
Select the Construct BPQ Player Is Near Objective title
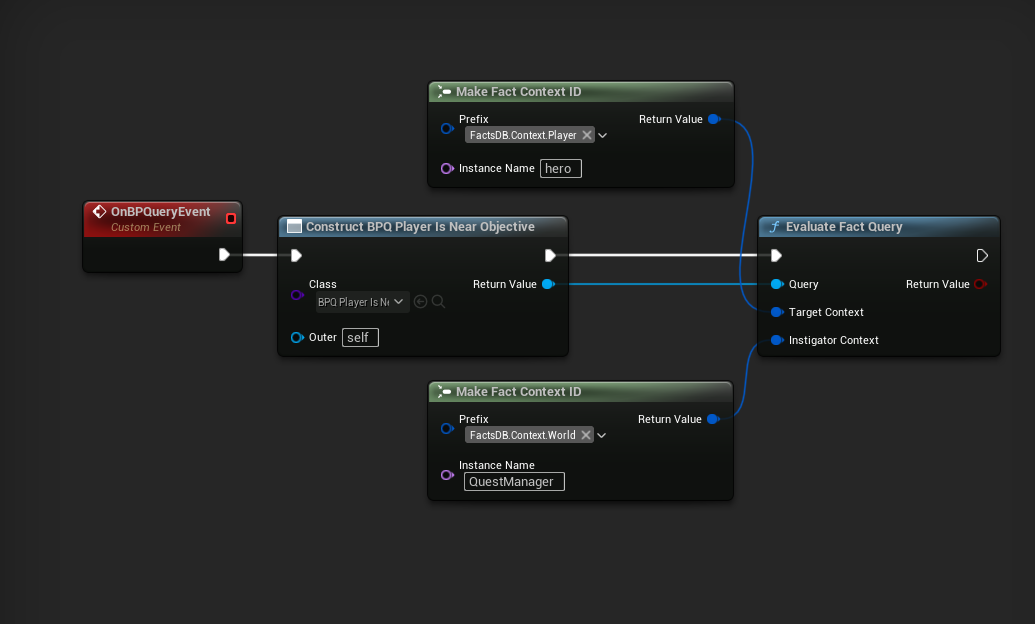pyautogui.click(x=420, y=226)
